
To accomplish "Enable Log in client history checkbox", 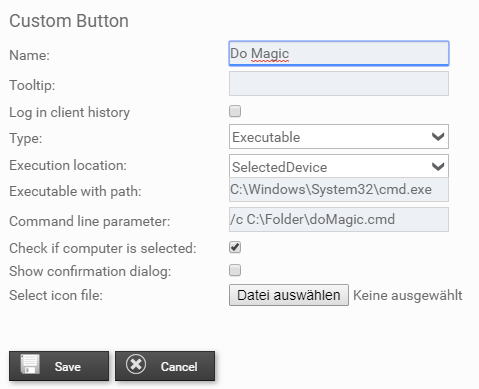I will click(235, 111).
